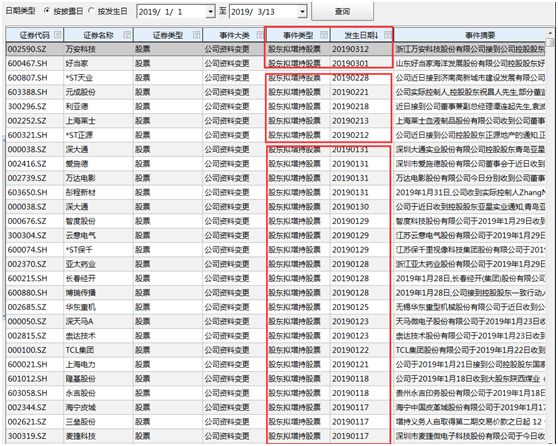This screenshot has width=558, height=446.
Task: Open the 证券名称 column filter icon
Action: point(127,35)
